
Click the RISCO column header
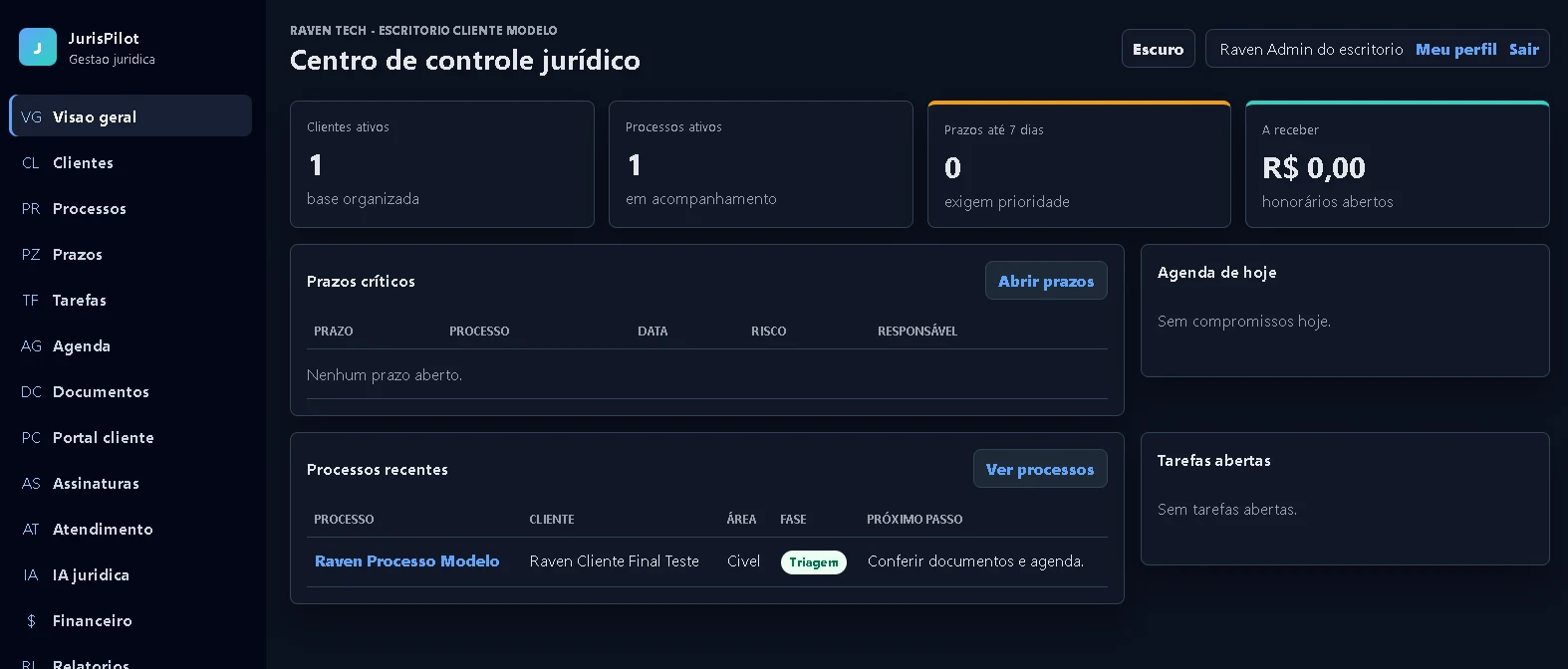(769, 331)
